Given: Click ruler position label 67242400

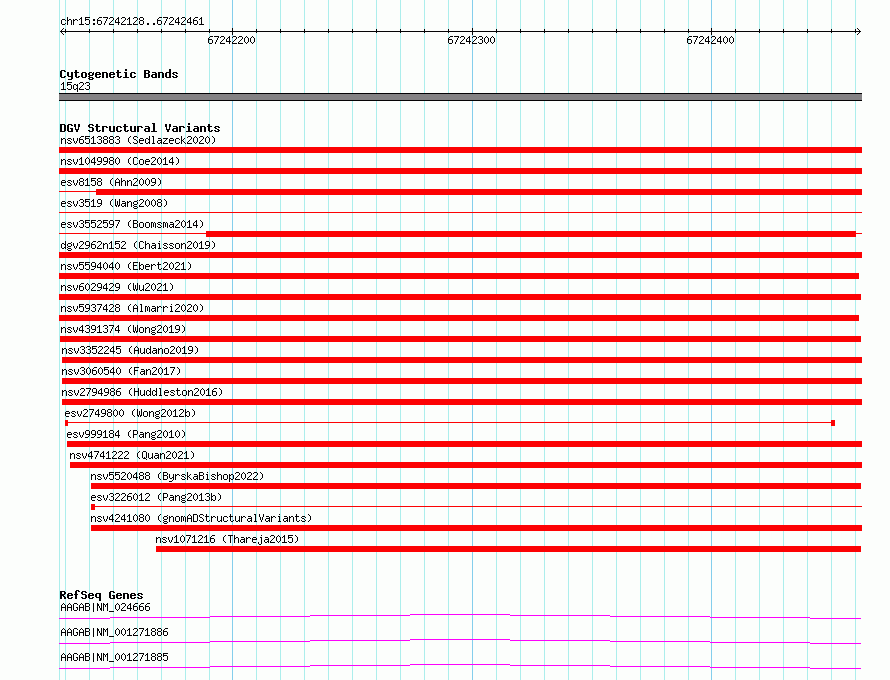Looking at the screenshot, I should click(x=710, y=40).
